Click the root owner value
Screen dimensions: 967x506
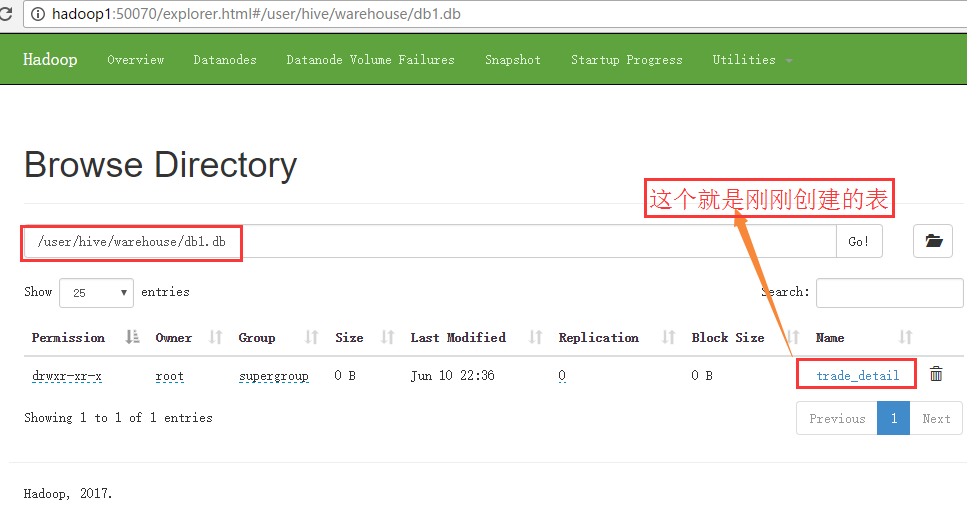[170, 376]
